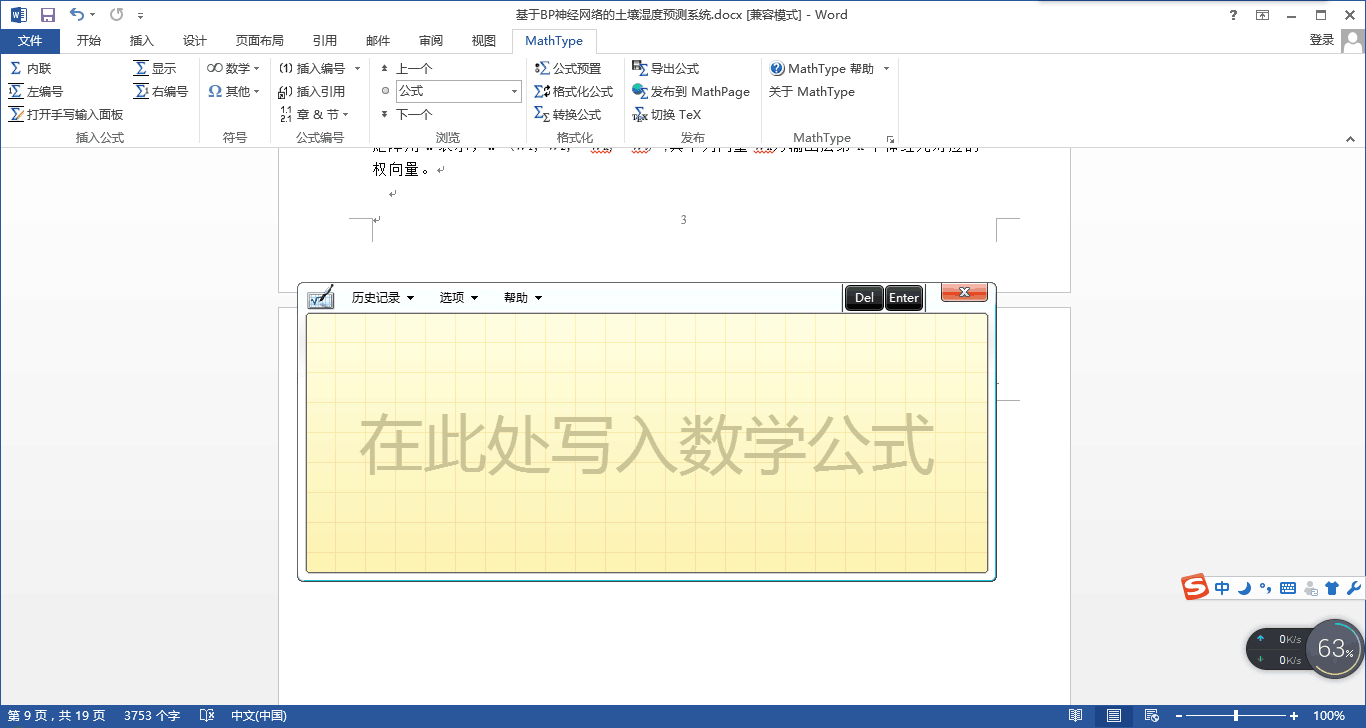Screen dimensions: 1366x728
Task: Open handwriting input panel 打开手写输入面板
Action: 66,114
